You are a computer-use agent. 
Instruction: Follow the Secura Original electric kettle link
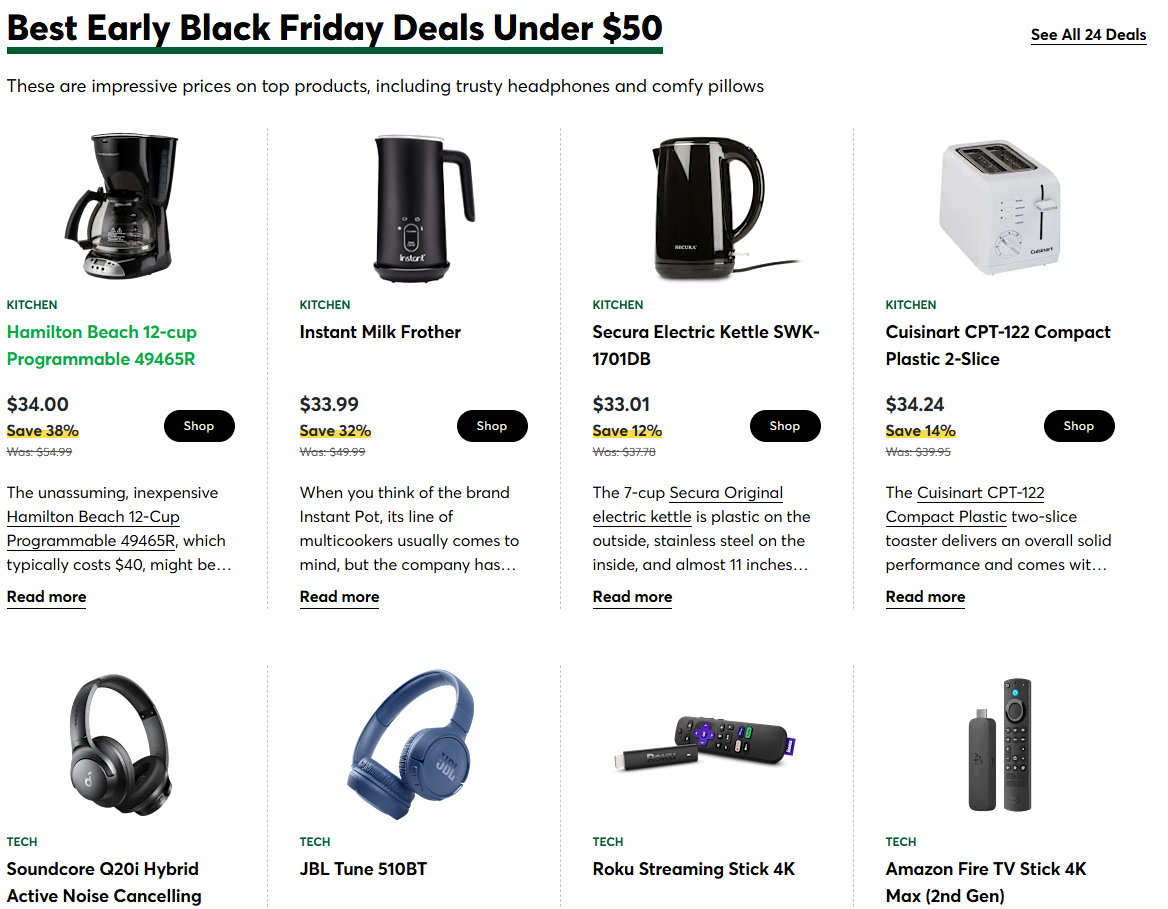point(725,493)
